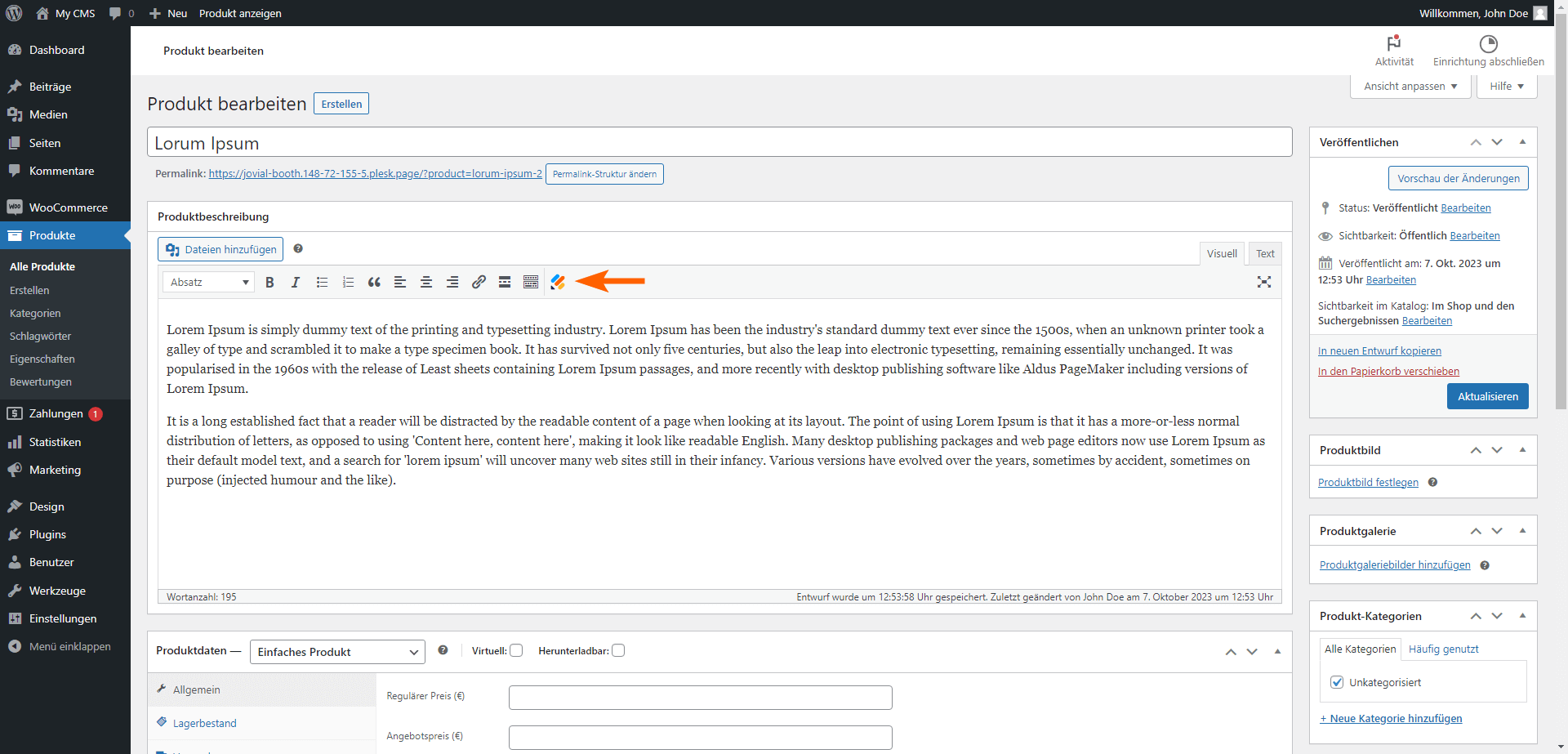Toggle the extended toolbar row
The width and height of the screenshot is (1568, 754).
coord(531,282)
